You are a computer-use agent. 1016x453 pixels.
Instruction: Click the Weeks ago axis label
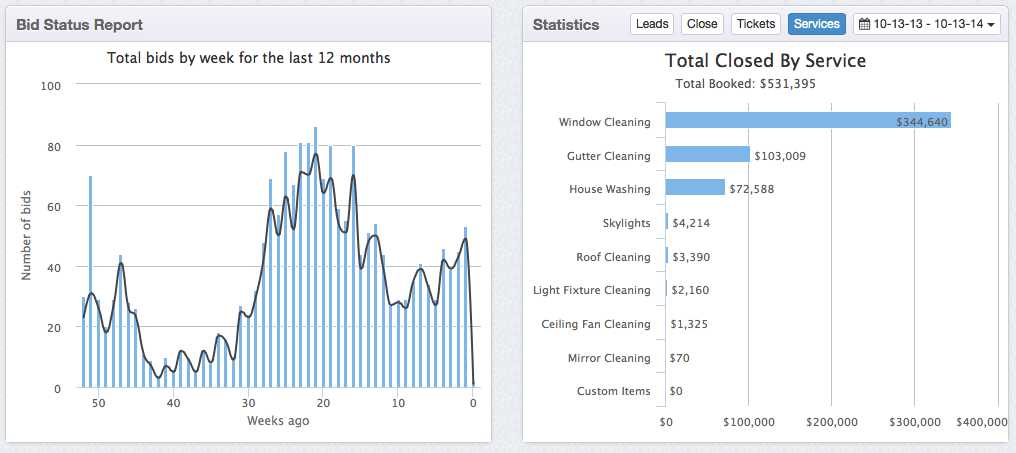coord(278,421)
